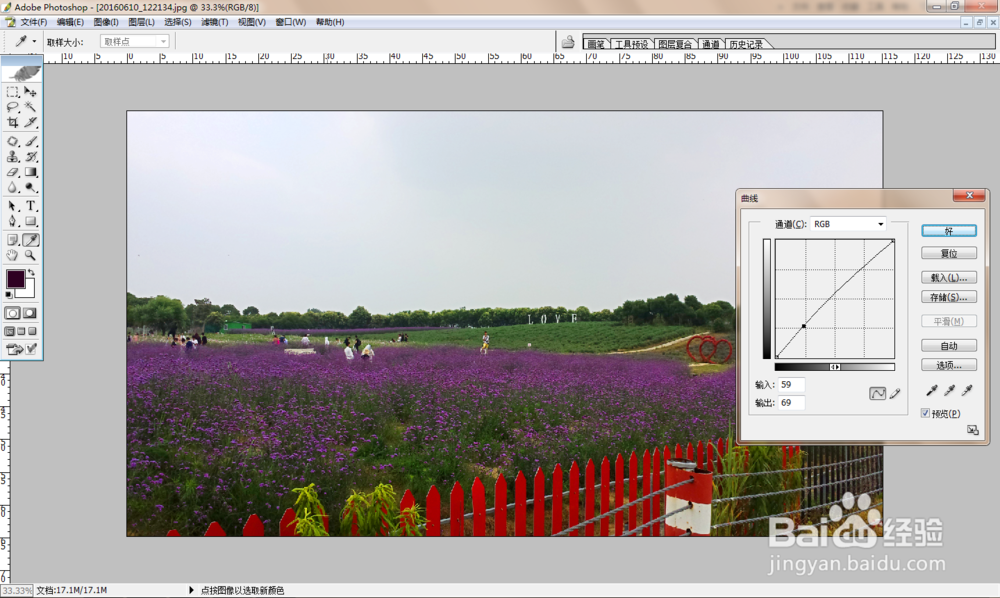Switch to the 画笔 tab

pos(596,44)
